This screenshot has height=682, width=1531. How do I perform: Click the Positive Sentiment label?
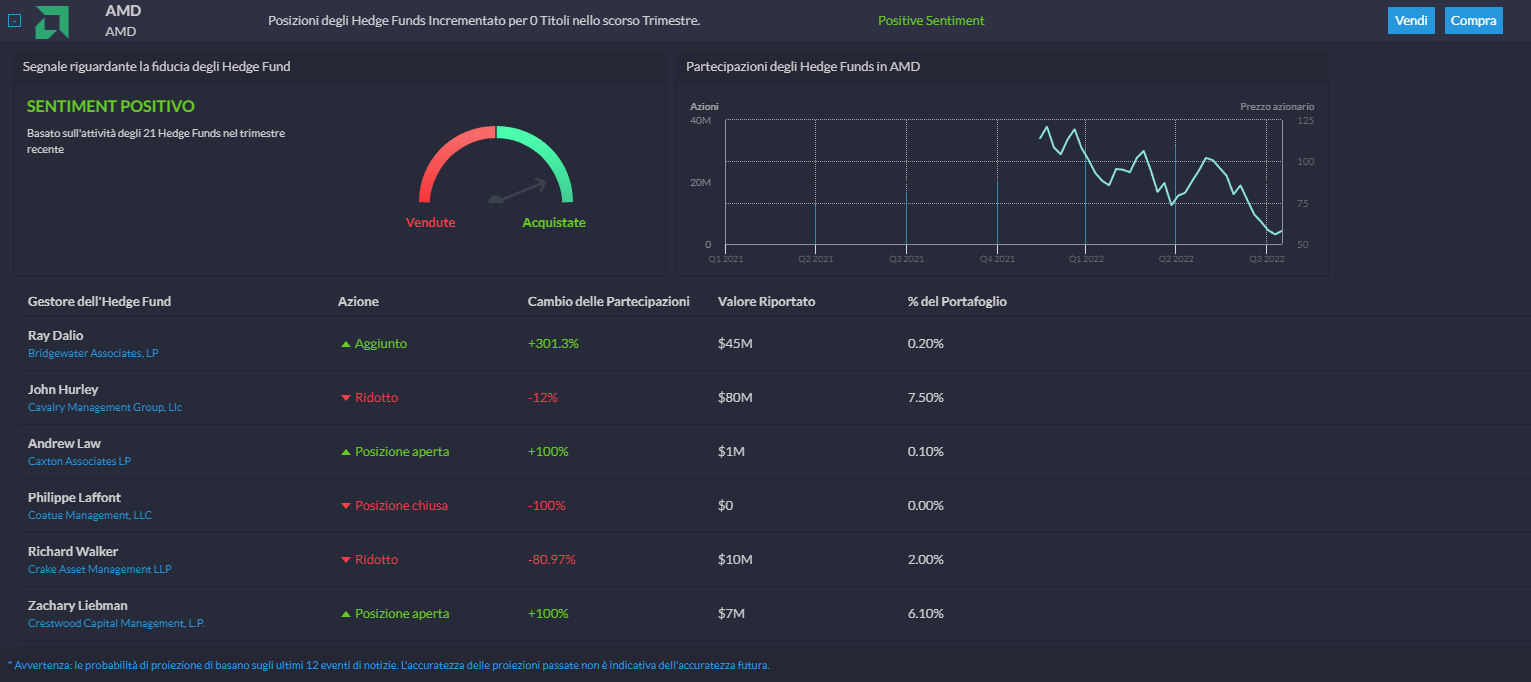tap(930, 21)
